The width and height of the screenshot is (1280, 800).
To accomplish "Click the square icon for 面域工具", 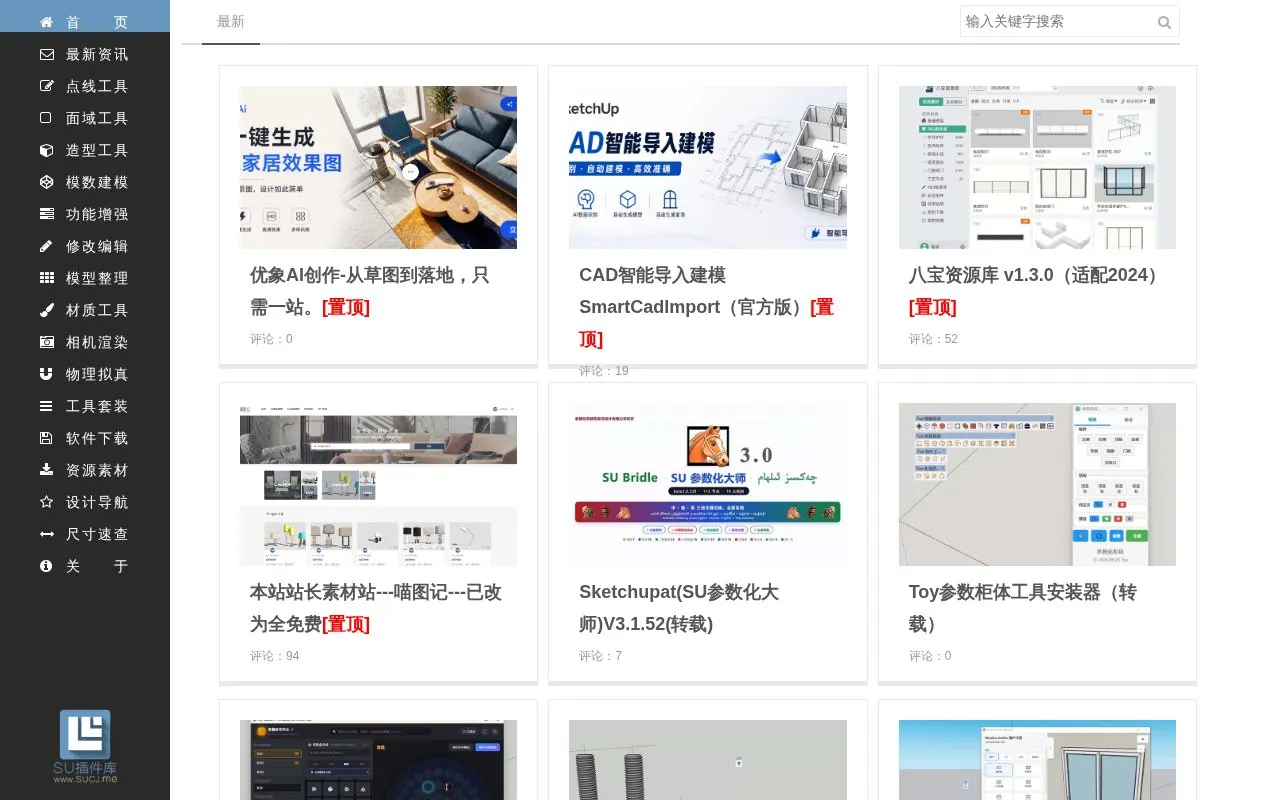I will click(46, 118).
